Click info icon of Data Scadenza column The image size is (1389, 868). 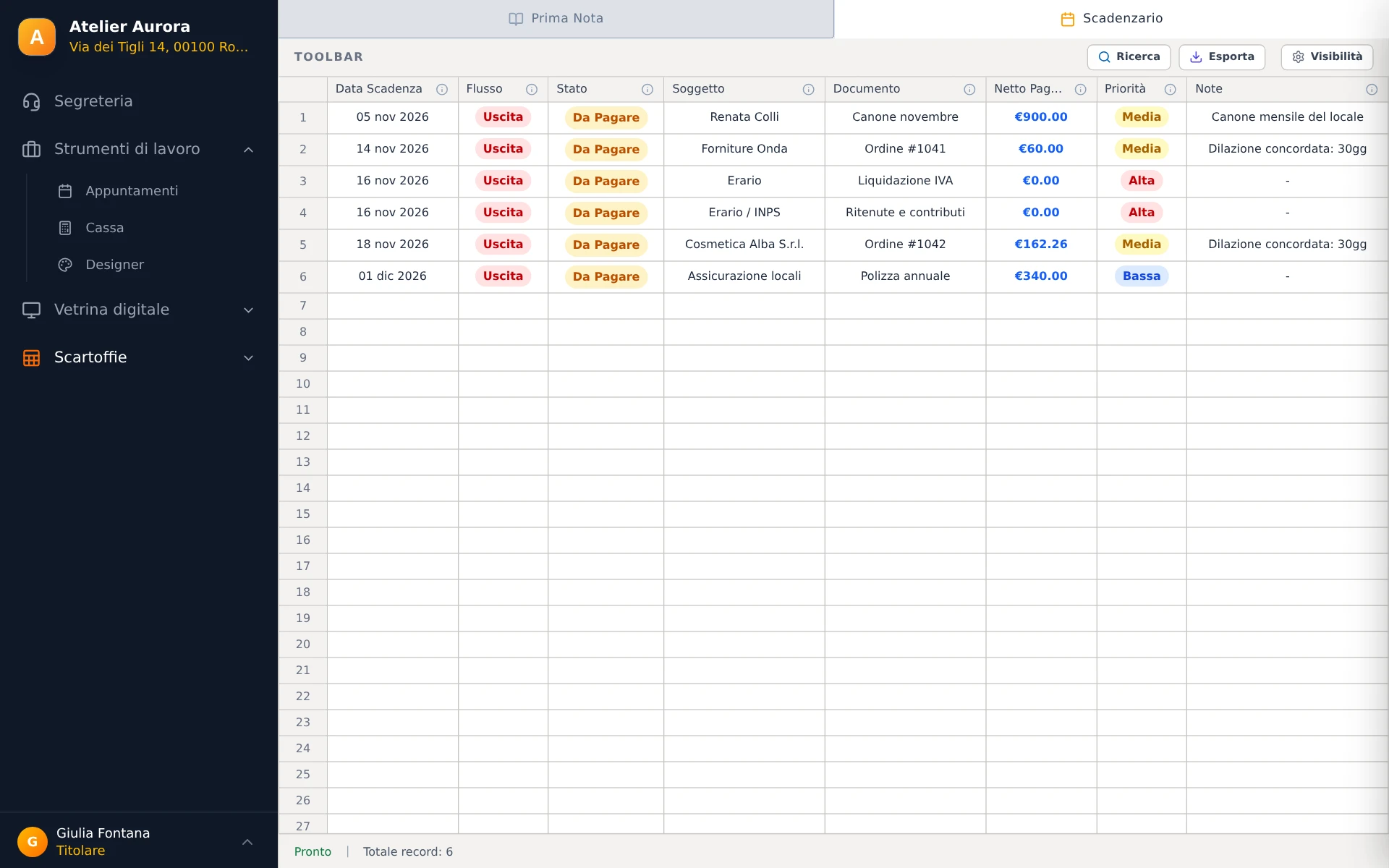click(442, 89)
